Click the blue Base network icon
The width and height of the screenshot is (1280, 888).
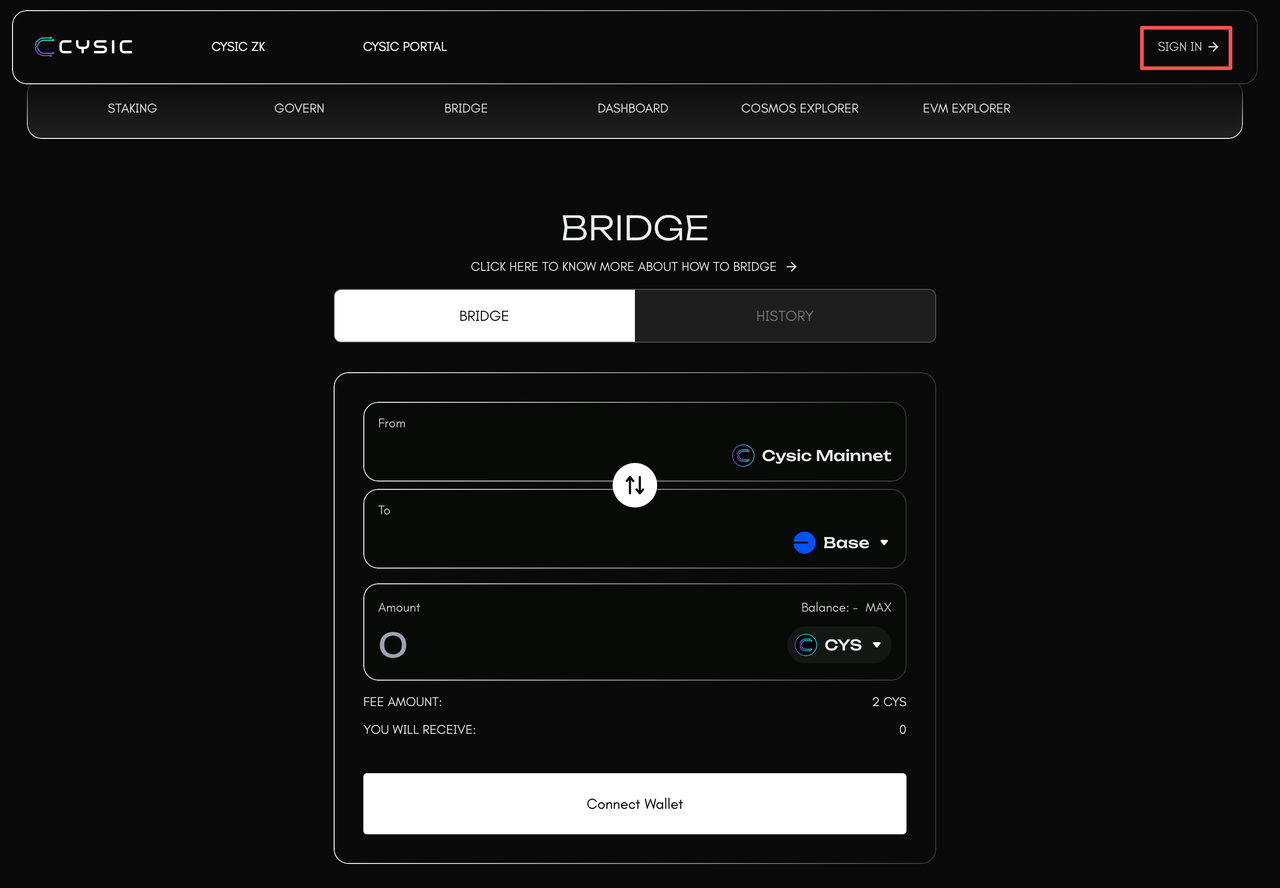tap(804, 543)
